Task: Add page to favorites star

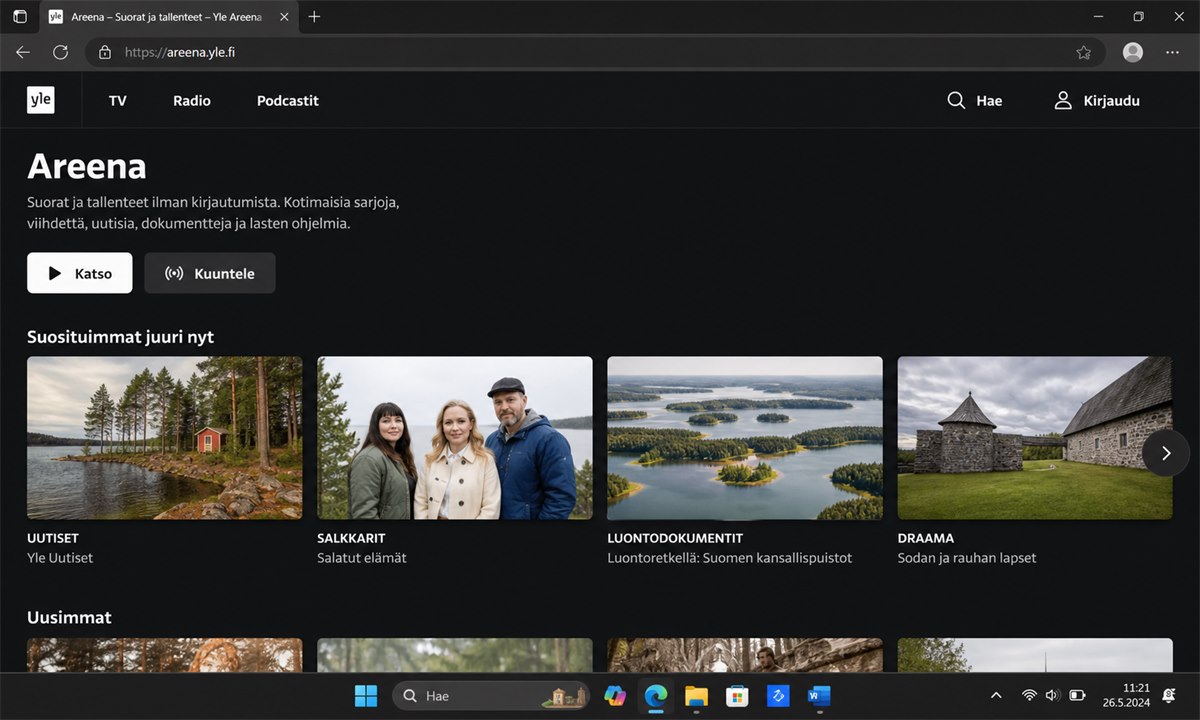Action: (1083, 52)
